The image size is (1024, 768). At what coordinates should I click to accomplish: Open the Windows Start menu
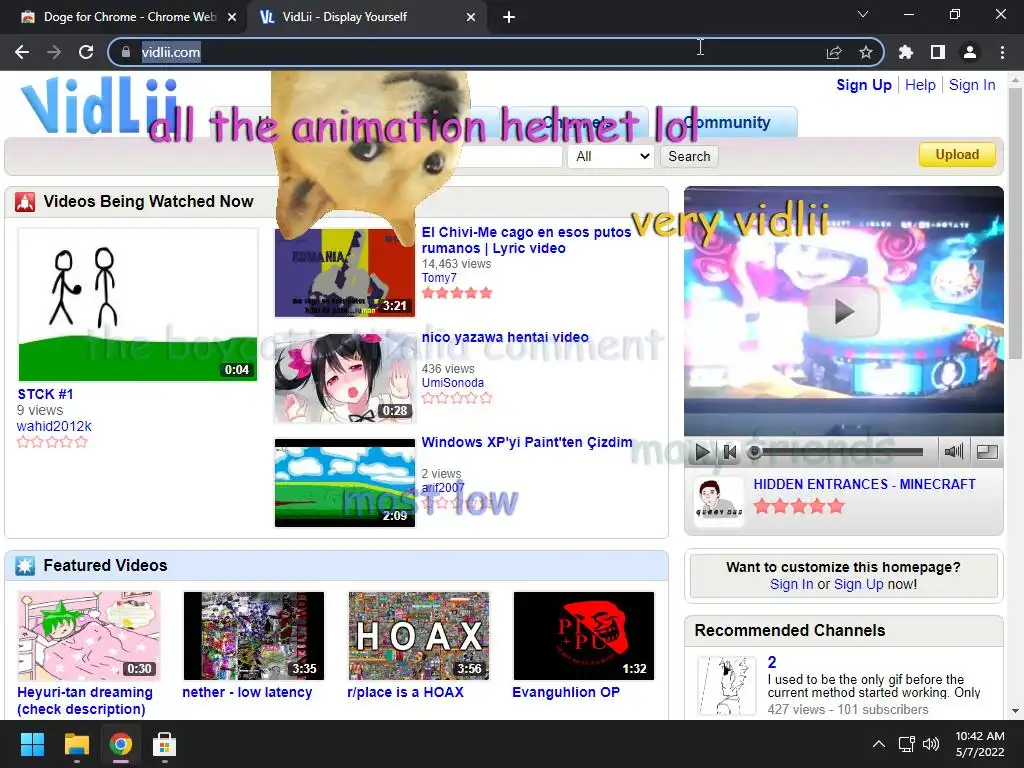coord(32,744)
